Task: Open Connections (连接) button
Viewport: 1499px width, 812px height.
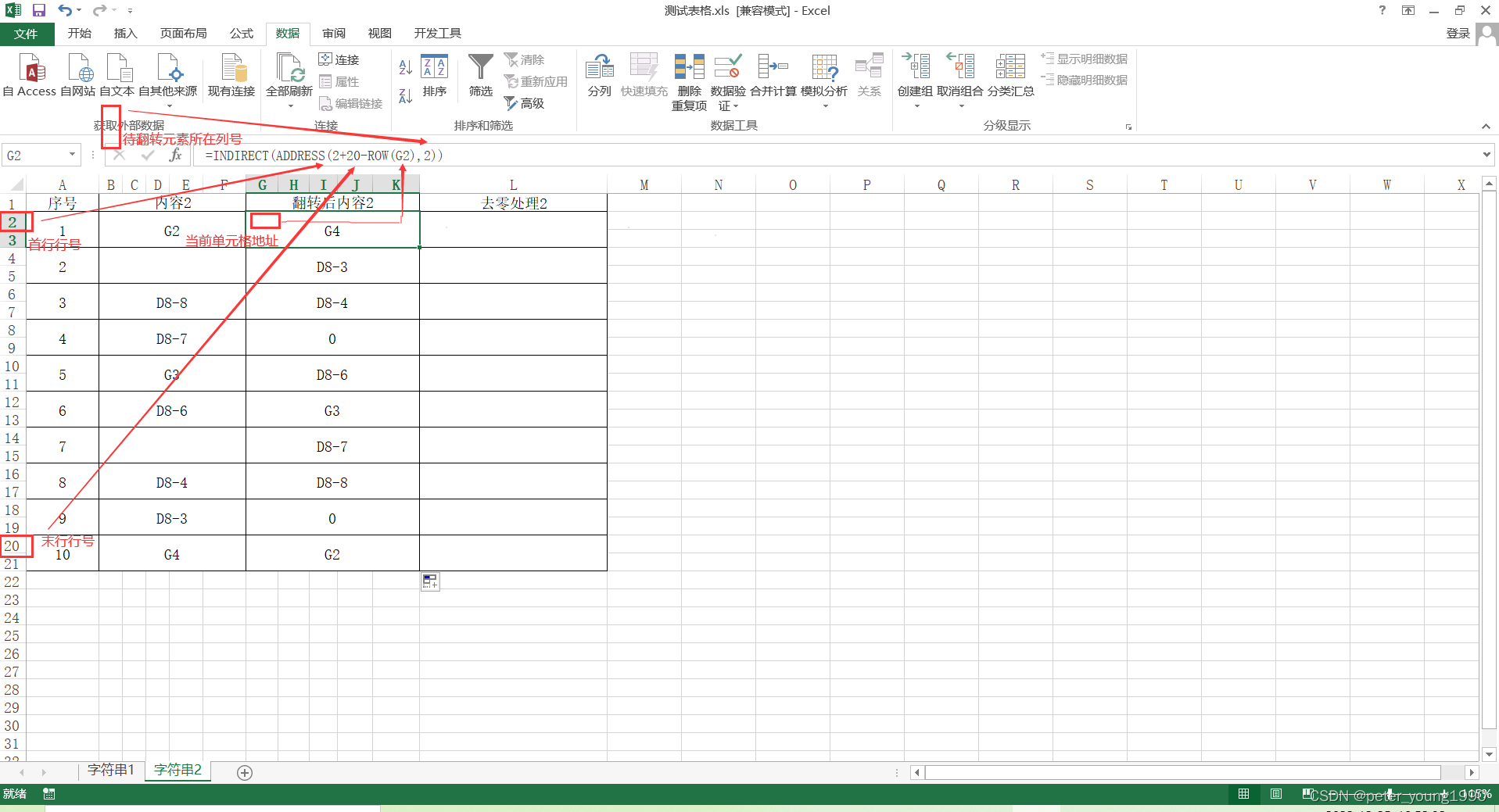Action: click(x=339, y=59)
